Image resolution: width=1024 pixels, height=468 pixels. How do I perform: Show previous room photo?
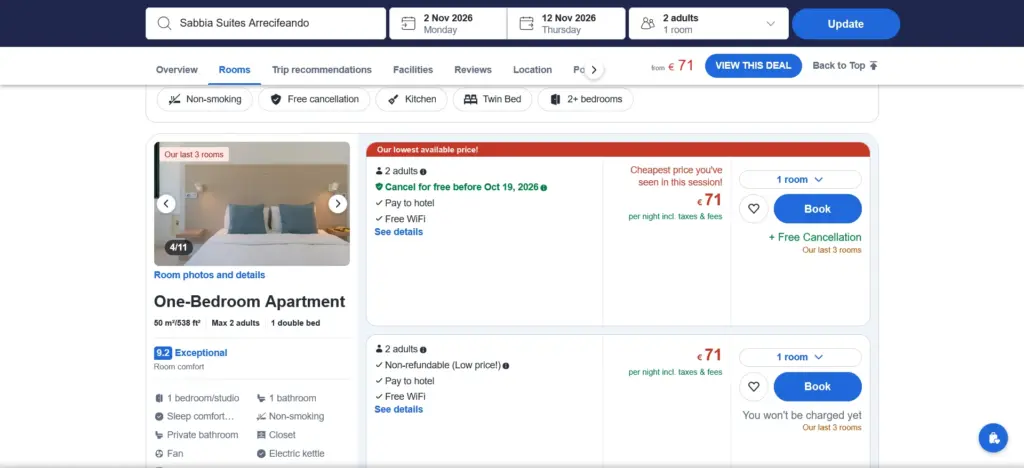click(166, 204)
